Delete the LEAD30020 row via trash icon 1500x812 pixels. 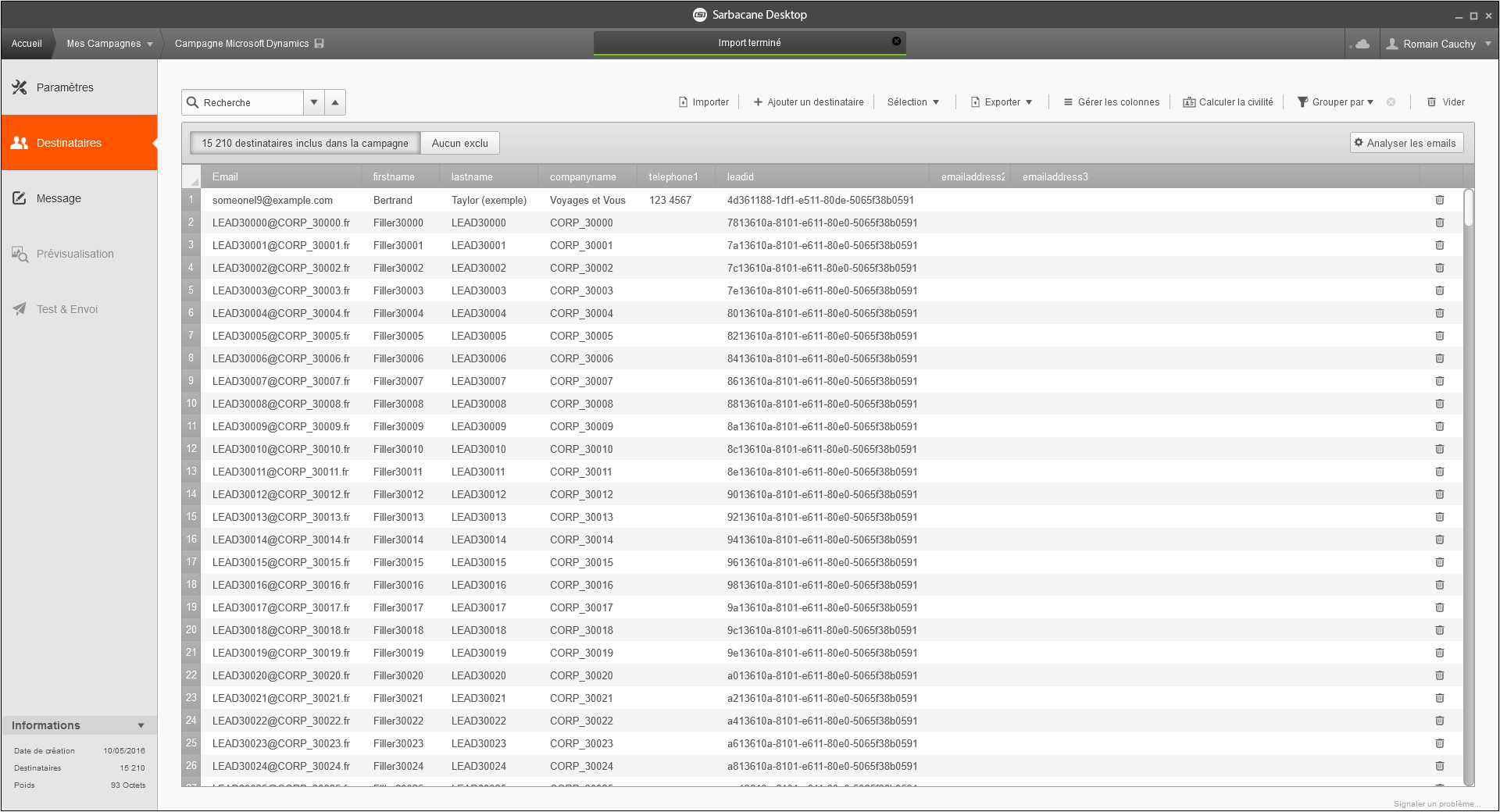(1440, 675)
